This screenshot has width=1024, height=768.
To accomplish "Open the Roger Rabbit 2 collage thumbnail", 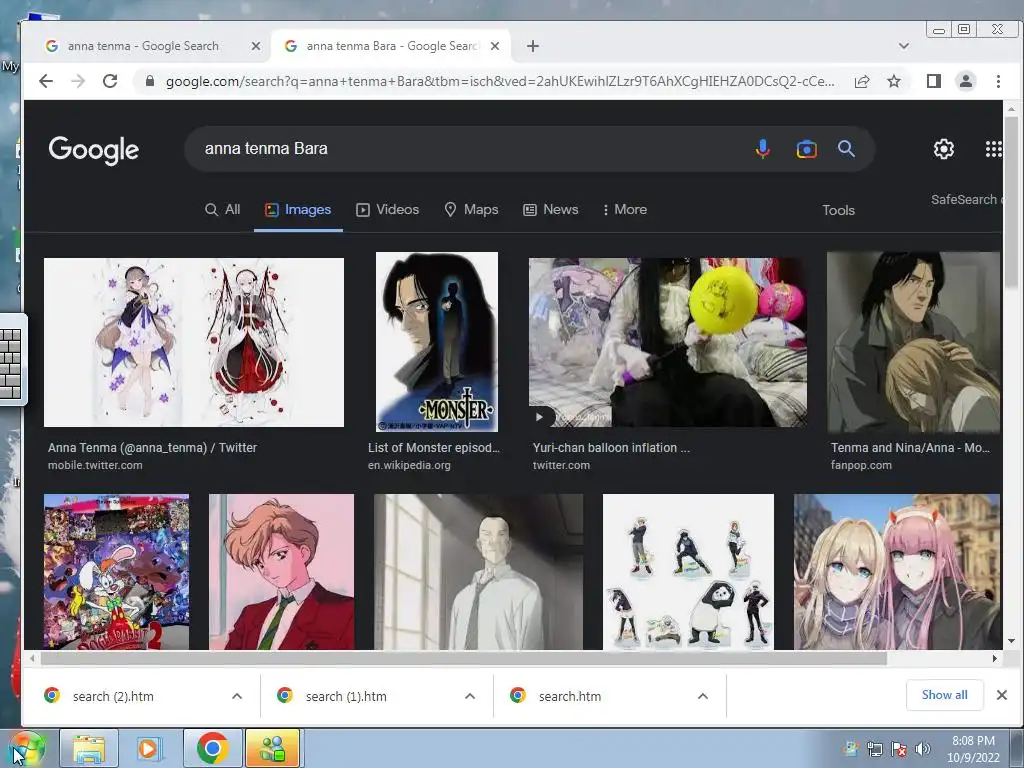I will [x=116, y=571].
